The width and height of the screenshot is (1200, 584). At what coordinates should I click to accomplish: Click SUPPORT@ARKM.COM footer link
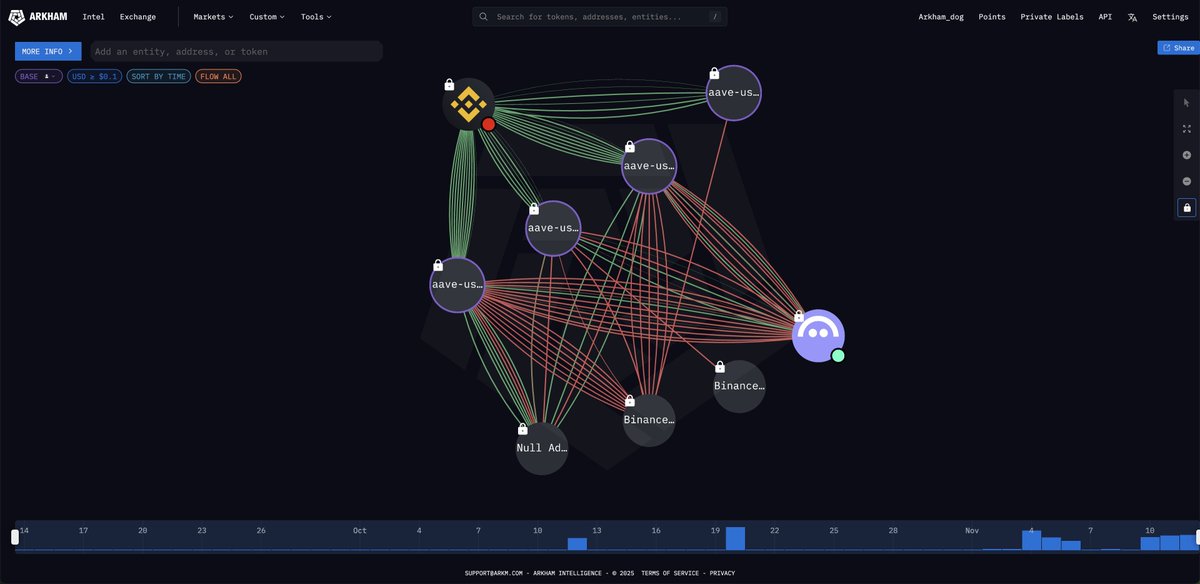tap(496, 573)
